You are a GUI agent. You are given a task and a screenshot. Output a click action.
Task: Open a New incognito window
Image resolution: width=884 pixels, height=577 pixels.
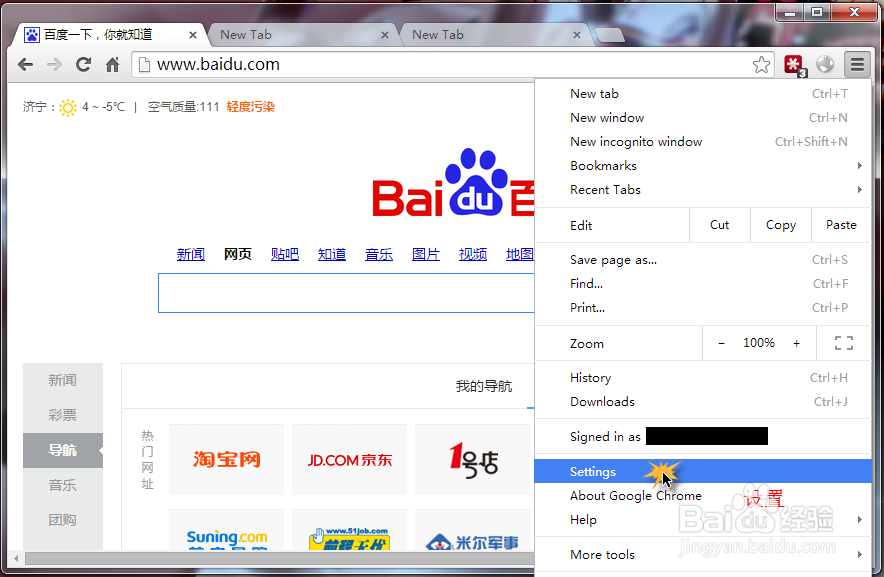pyautogui.click(x=702, y=142)
